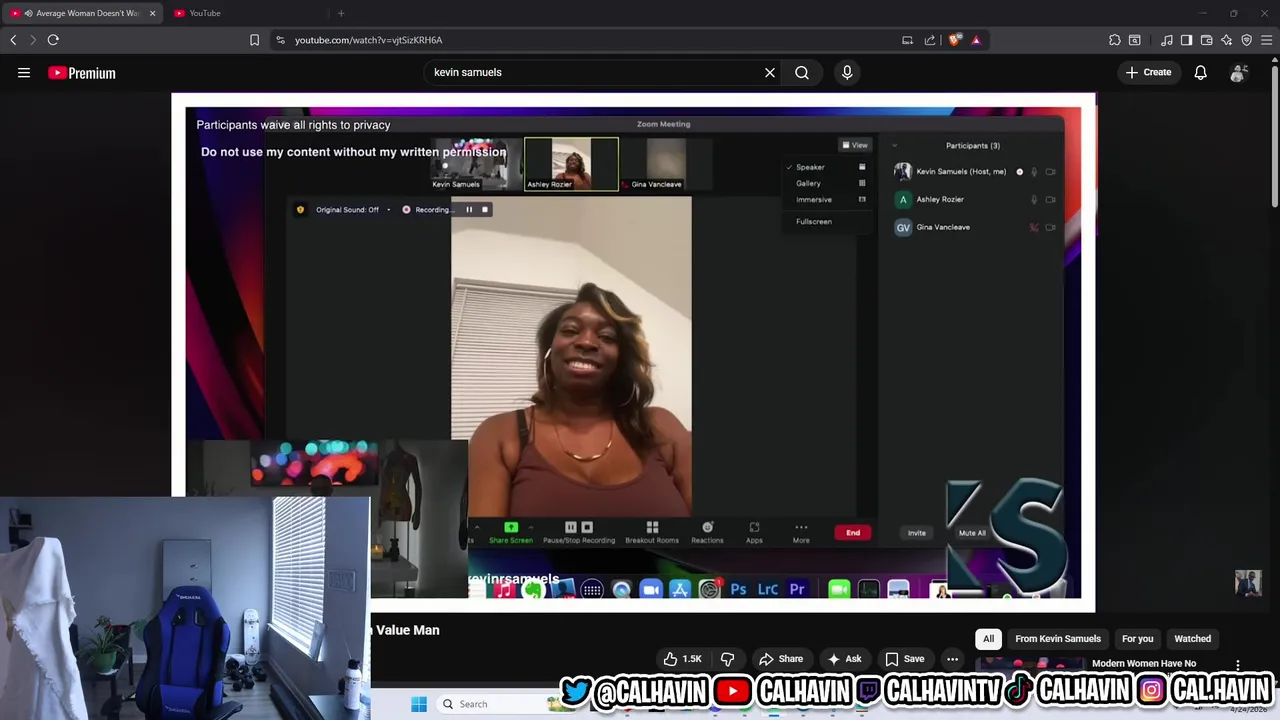The image size is (1280, 720).
Task: Open the browser hamburger main menu
Action: (x=1266, y=40)
